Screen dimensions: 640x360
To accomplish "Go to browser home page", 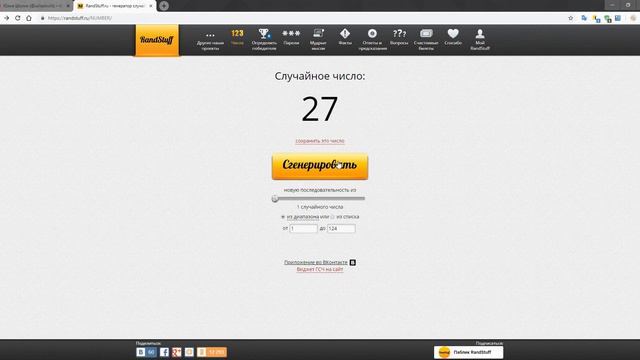I will (x=29, y=18).
